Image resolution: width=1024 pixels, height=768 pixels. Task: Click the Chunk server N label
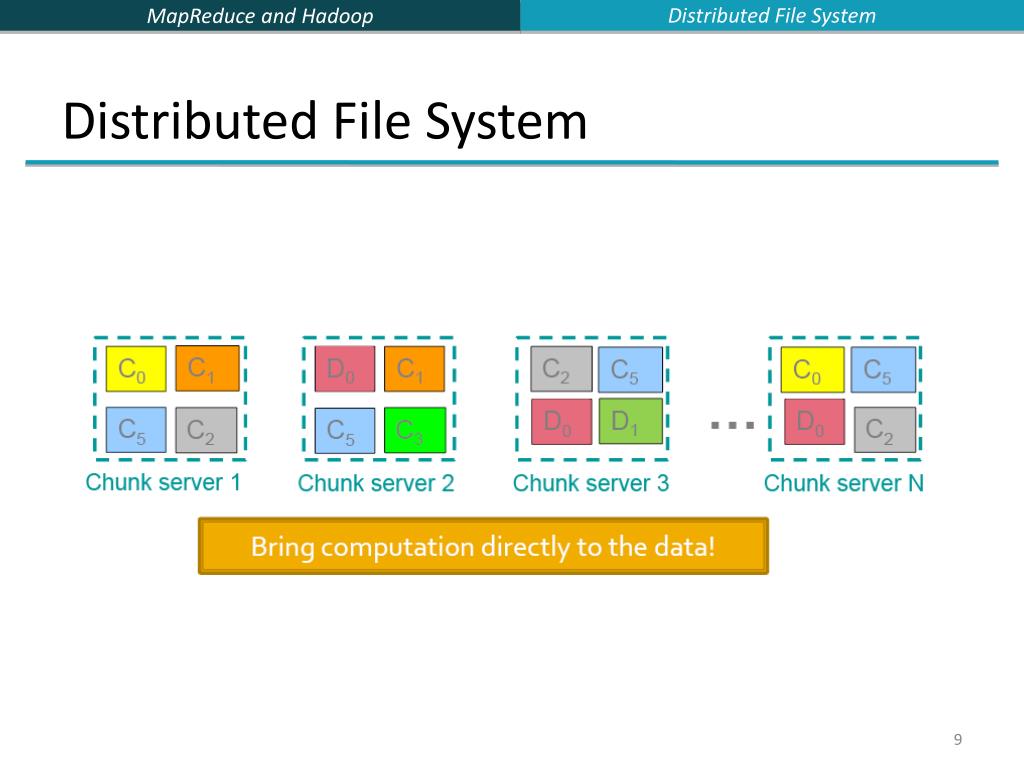click(x=844, y=483)
